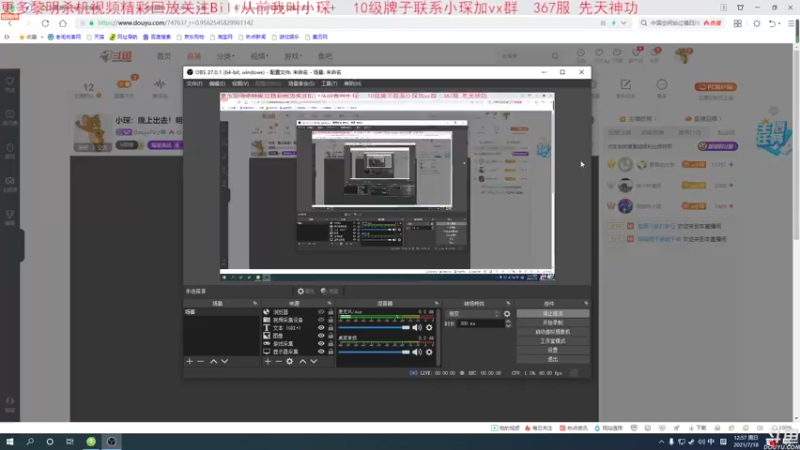
Task: Click the transition duration 300 ms field
Action: click(x=480, y=323)
